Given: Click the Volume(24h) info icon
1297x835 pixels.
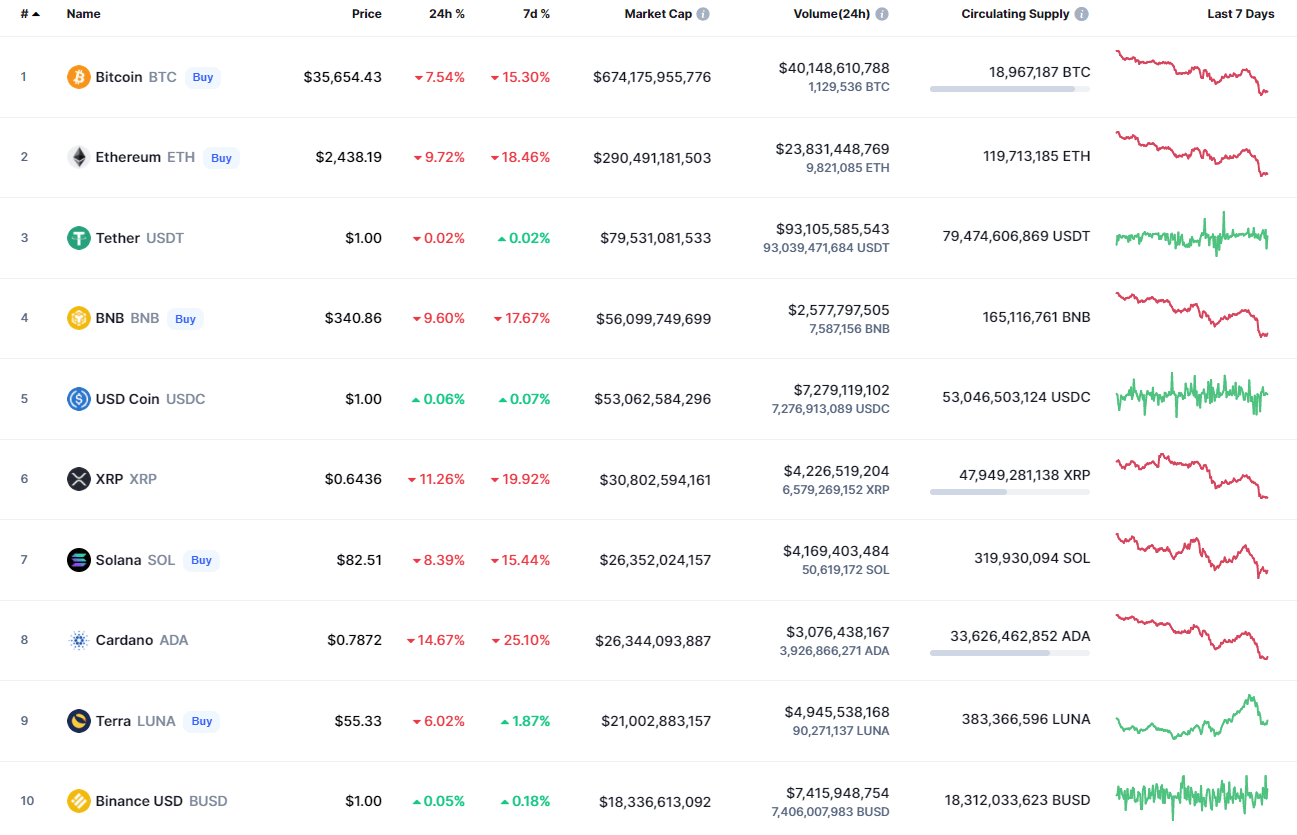Looking at the screenshot, I should (x=882, y=14).
